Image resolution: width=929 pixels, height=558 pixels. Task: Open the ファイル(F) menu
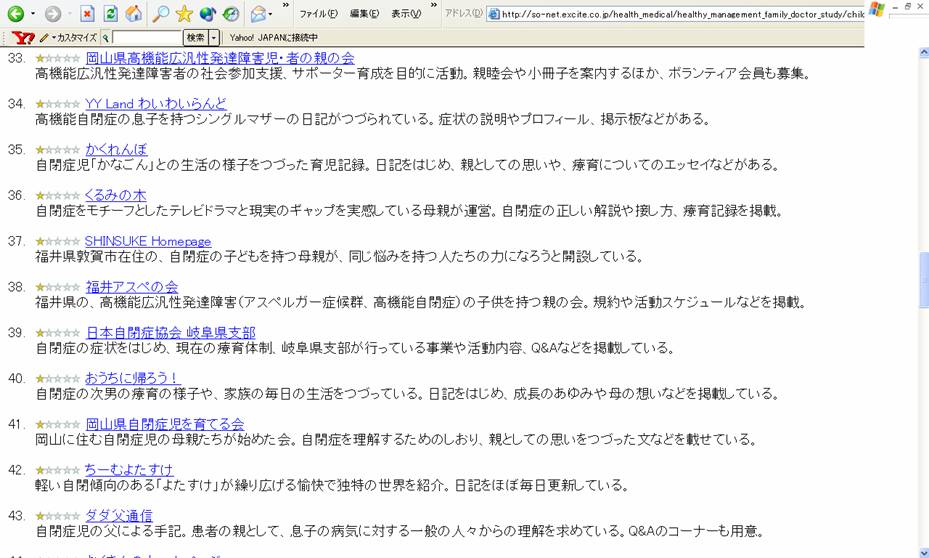pos(318,14)
